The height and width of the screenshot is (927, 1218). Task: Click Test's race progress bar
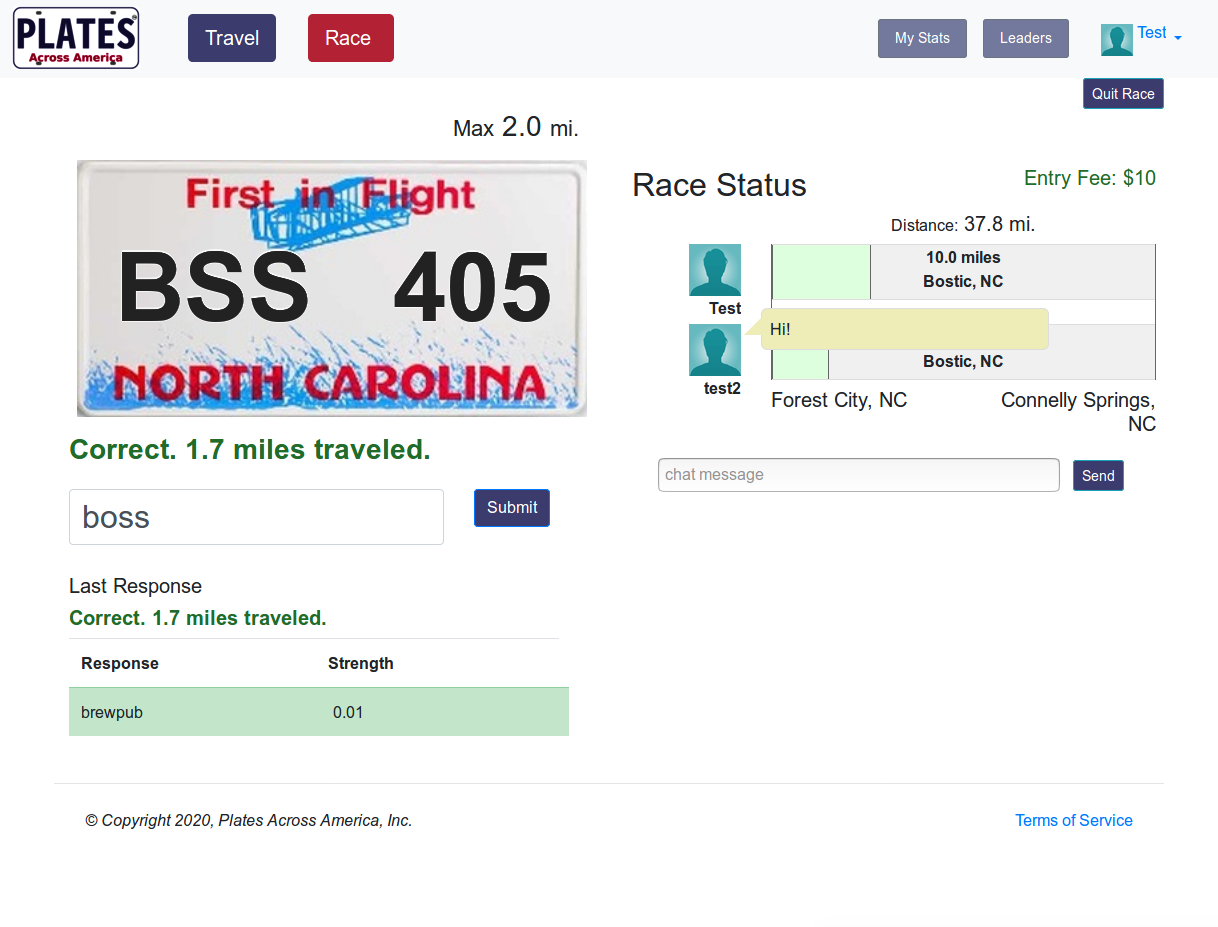click(x=962, y=271)
